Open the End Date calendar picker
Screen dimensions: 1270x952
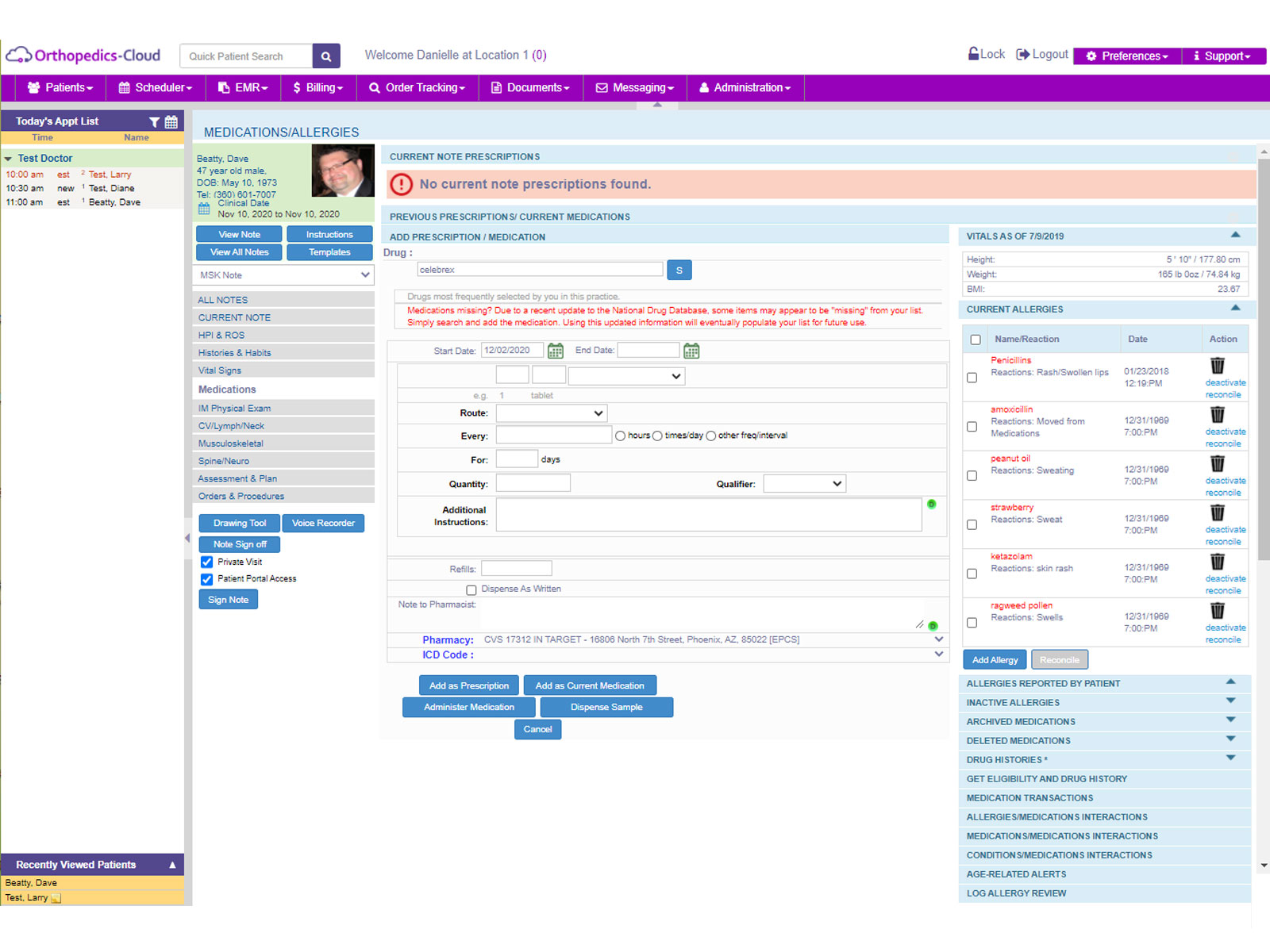tap(691, 351)
